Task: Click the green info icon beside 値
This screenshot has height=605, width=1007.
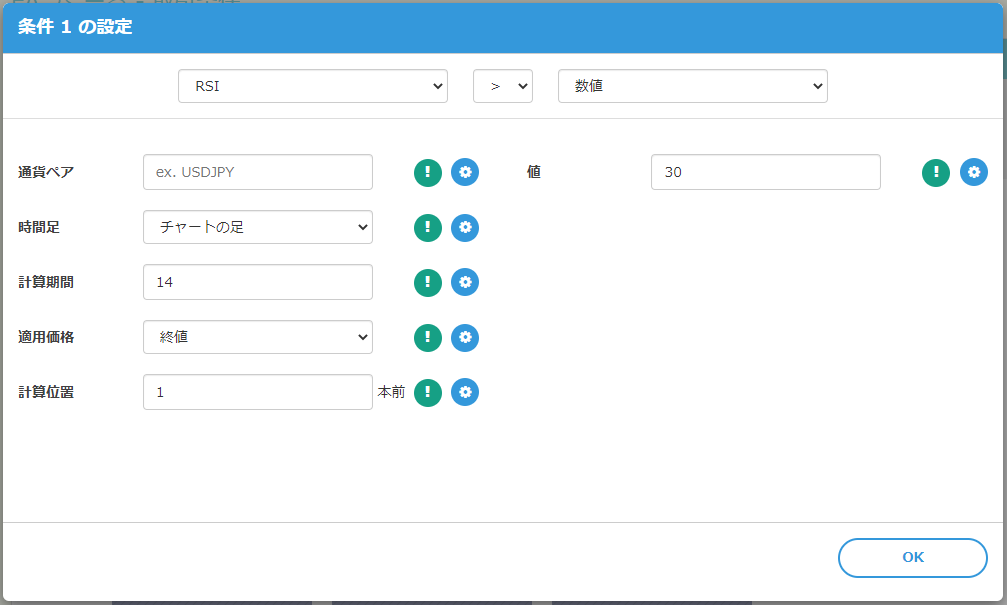Action: coord(936,172)
